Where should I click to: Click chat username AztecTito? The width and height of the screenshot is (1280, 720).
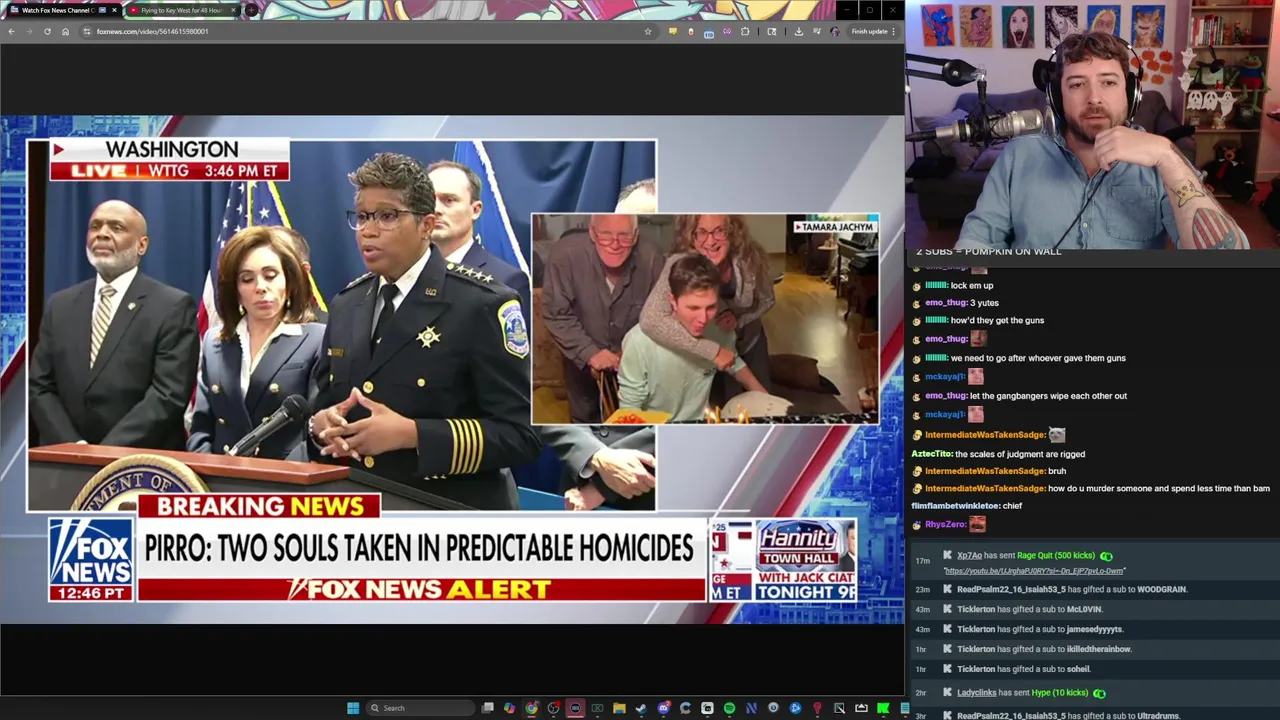[931, 454]
